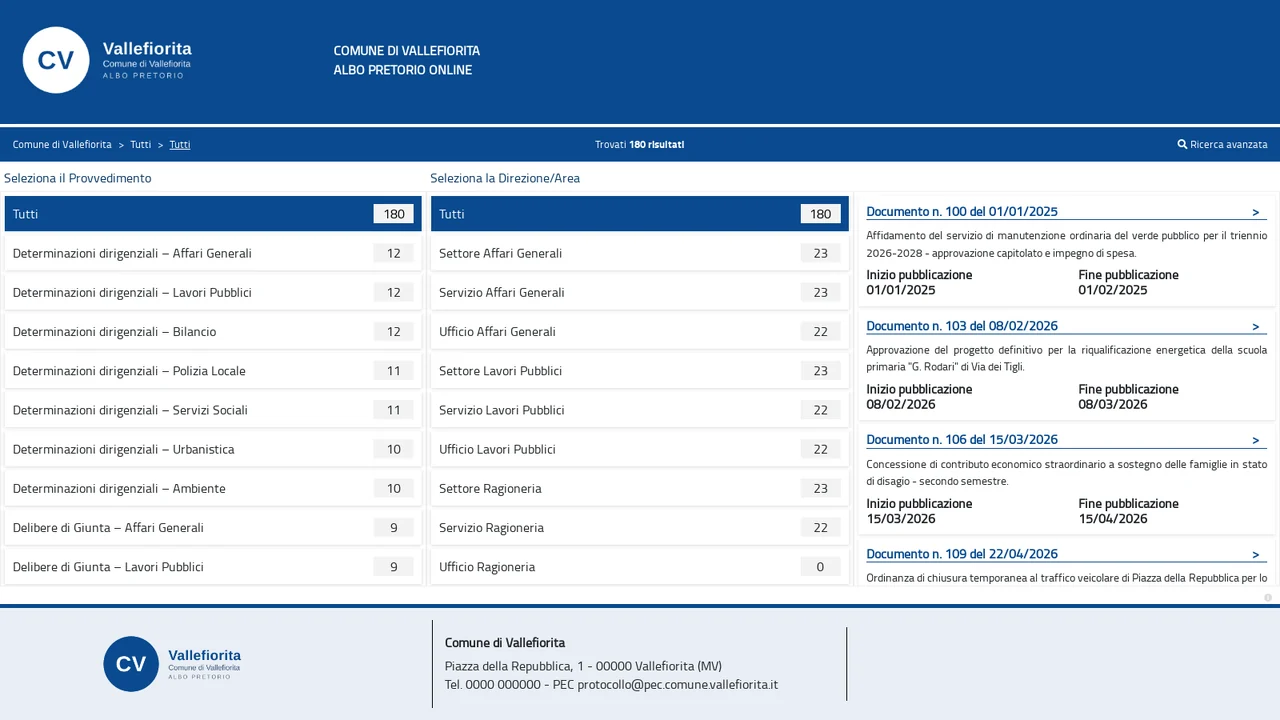Expand arrow for Documento n. 100
This screenshot has width=1280, height=720.
click(1256, 212)
